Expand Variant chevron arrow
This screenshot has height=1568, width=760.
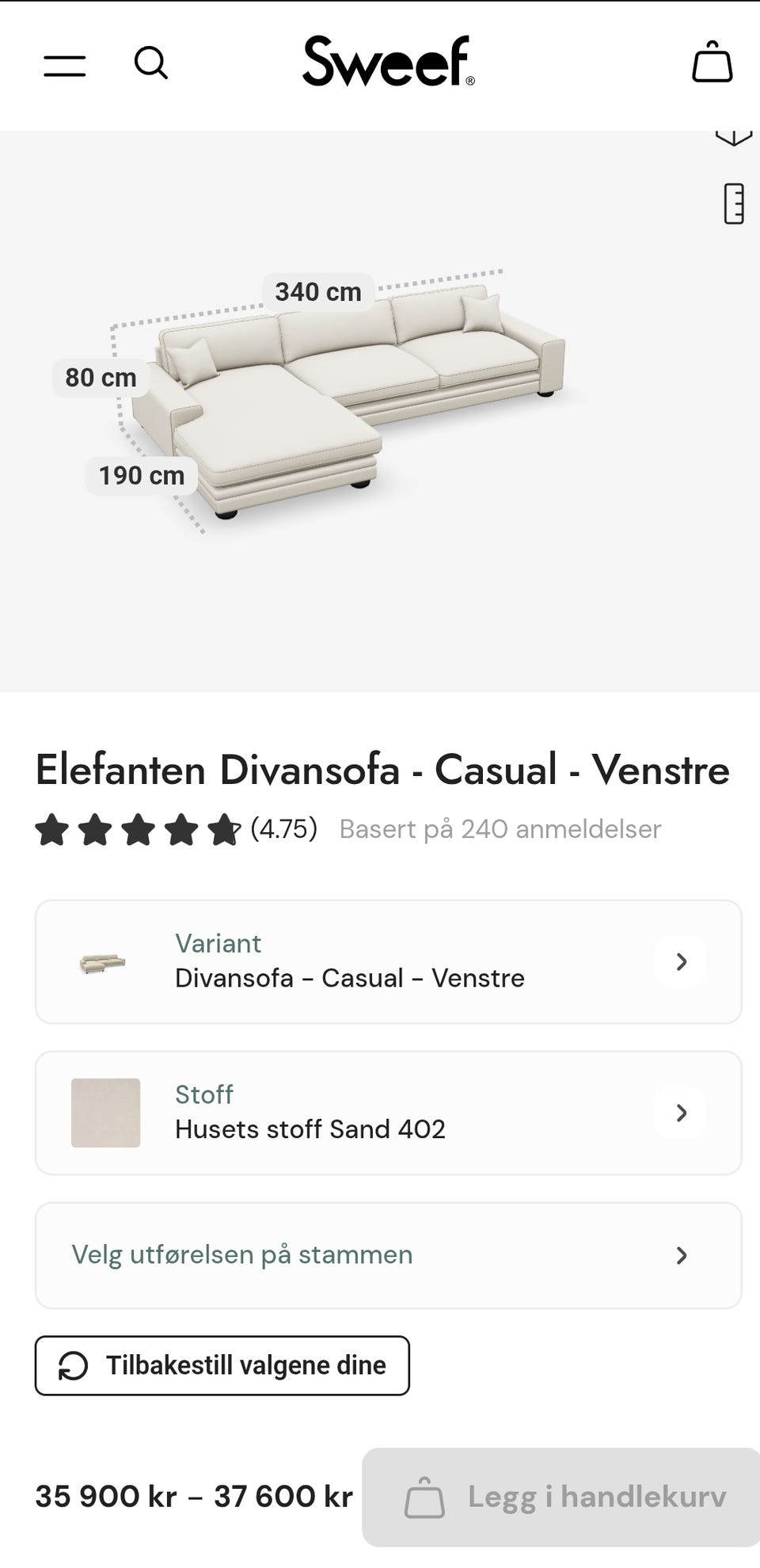coord(681,962)
